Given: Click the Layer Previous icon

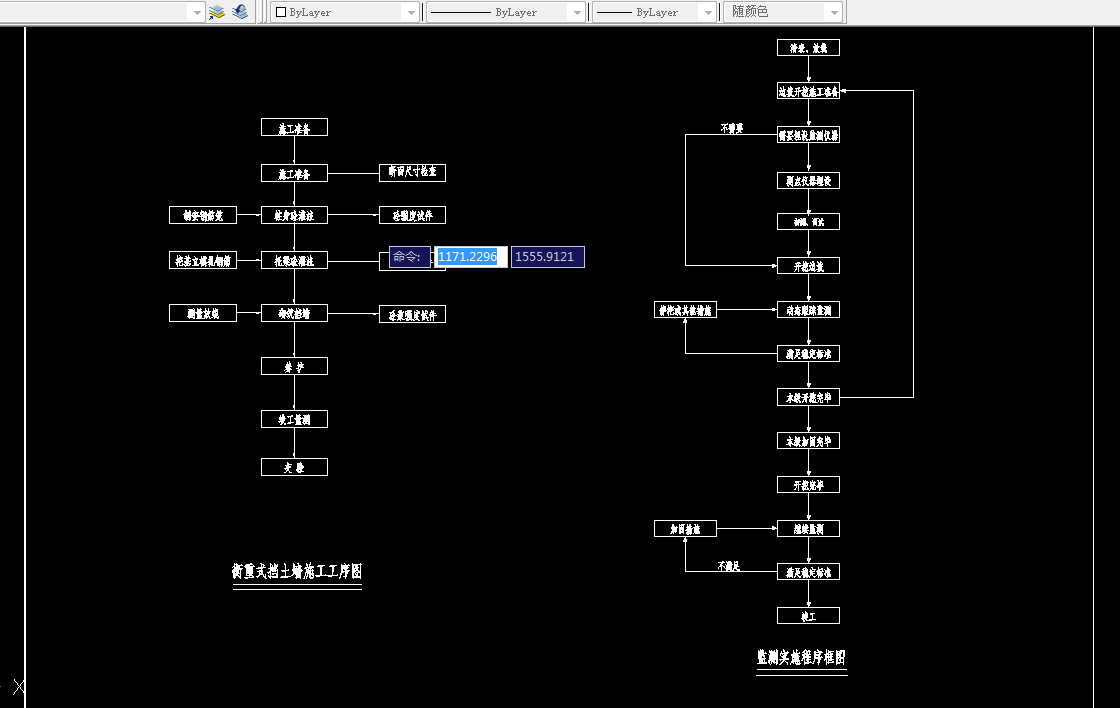Looking at the screenshot, I should click(240, 11).
